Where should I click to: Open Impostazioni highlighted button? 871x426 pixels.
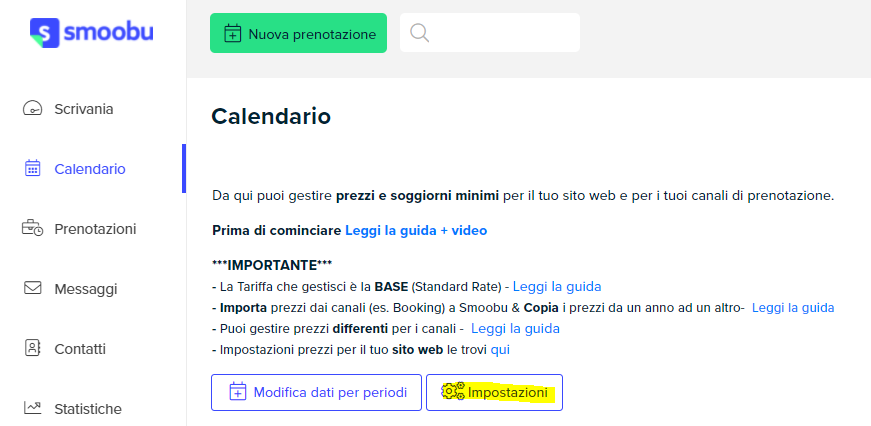coord(494,393)
